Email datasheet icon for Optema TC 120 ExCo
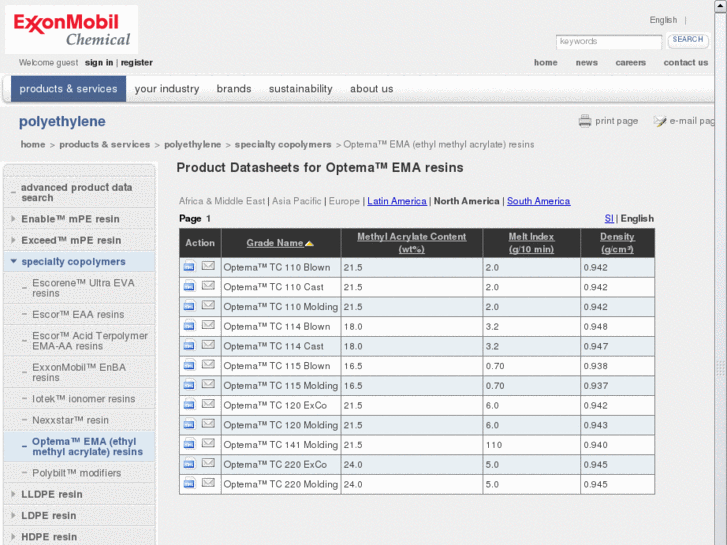Image resolution: width=727 pixels, height=545 pixels. (208, 404)
